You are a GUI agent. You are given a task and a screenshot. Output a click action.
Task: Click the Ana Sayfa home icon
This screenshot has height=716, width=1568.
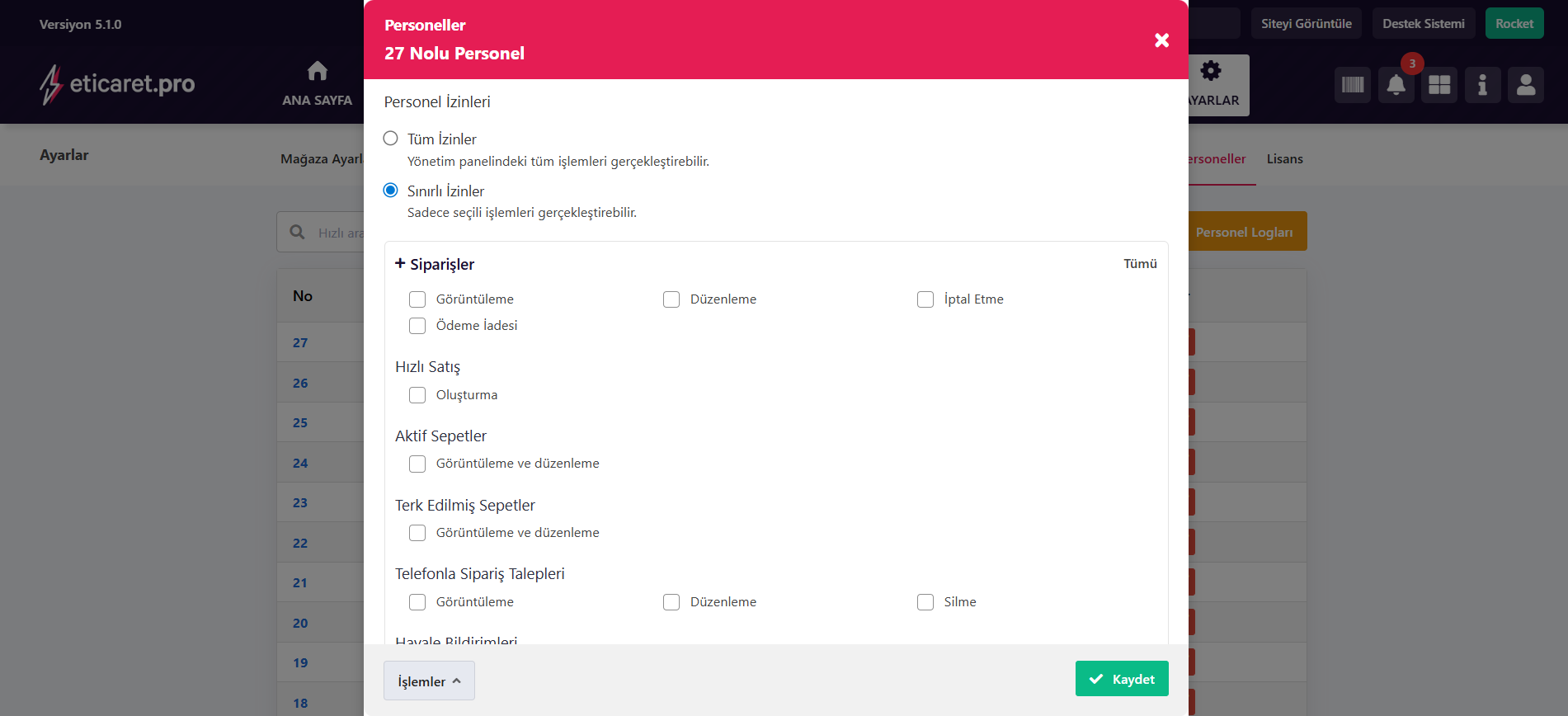[x=317, y=72]
